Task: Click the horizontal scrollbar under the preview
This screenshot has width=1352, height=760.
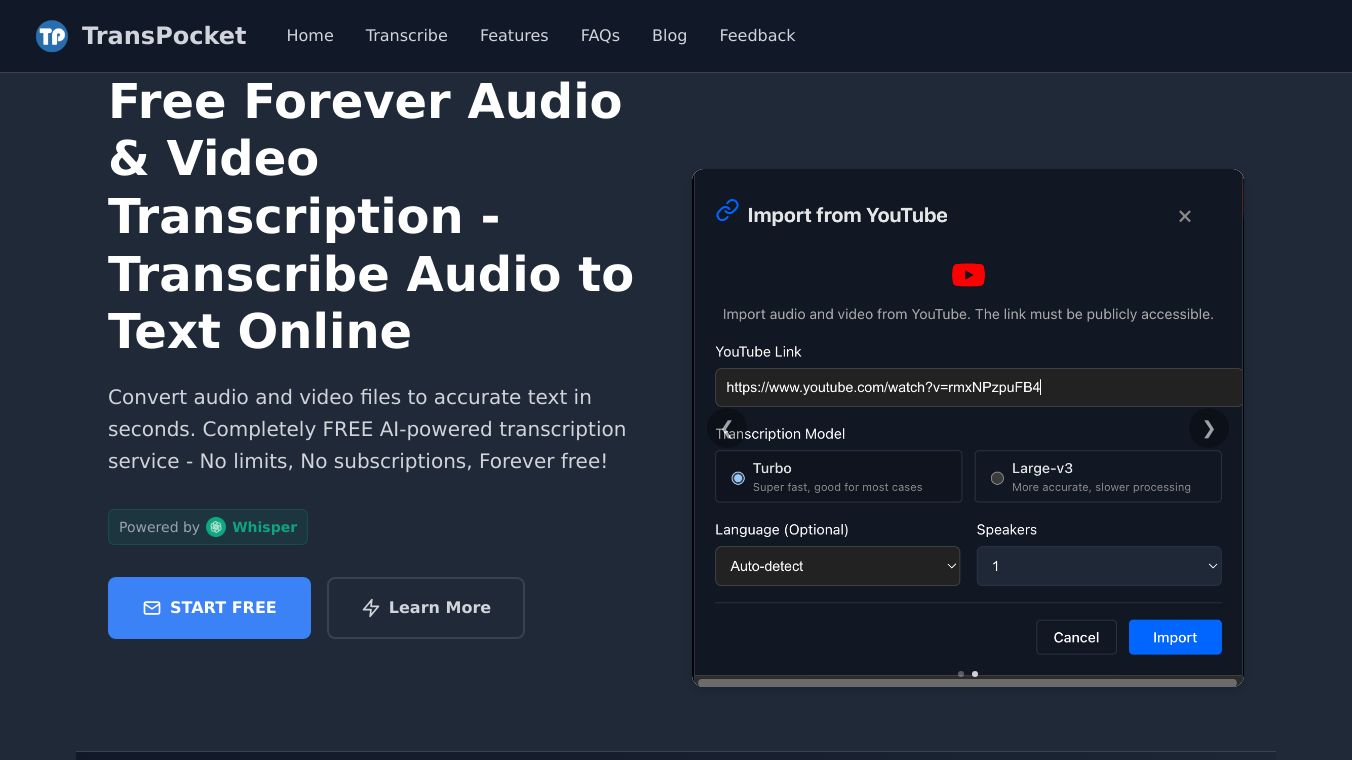Action: 967,683
